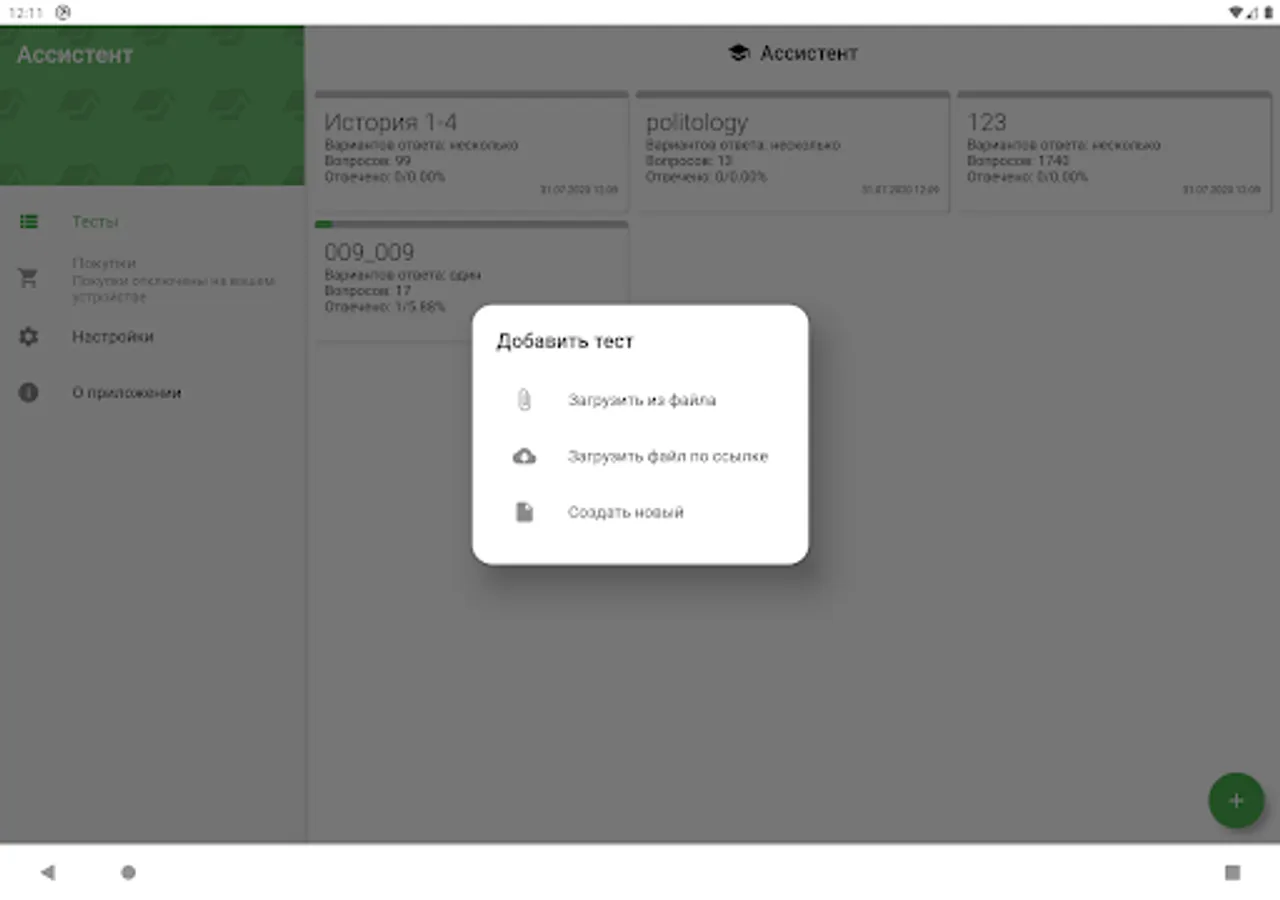Select Тесты in the sidebar menu
The image size is (1280, 900).
coord(96,221)
